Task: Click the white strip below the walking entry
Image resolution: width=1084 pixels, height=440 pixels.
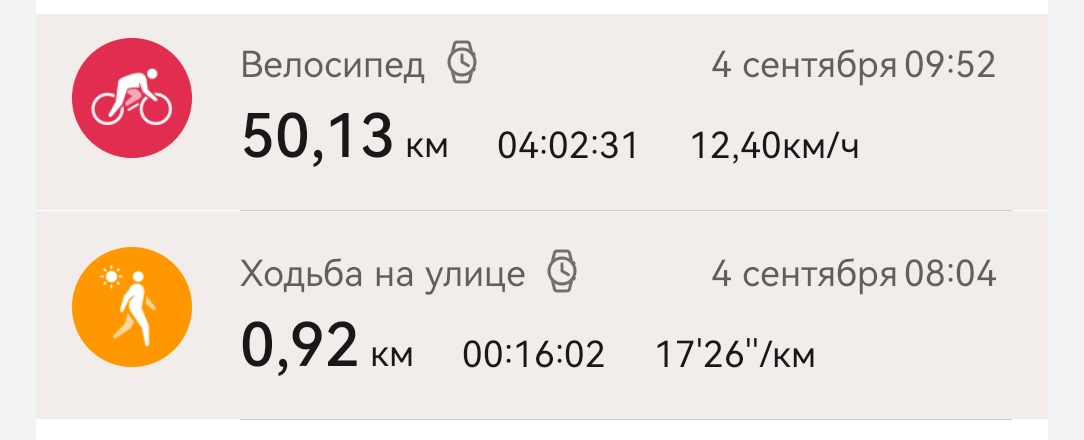Action: [x=542, y=431]
